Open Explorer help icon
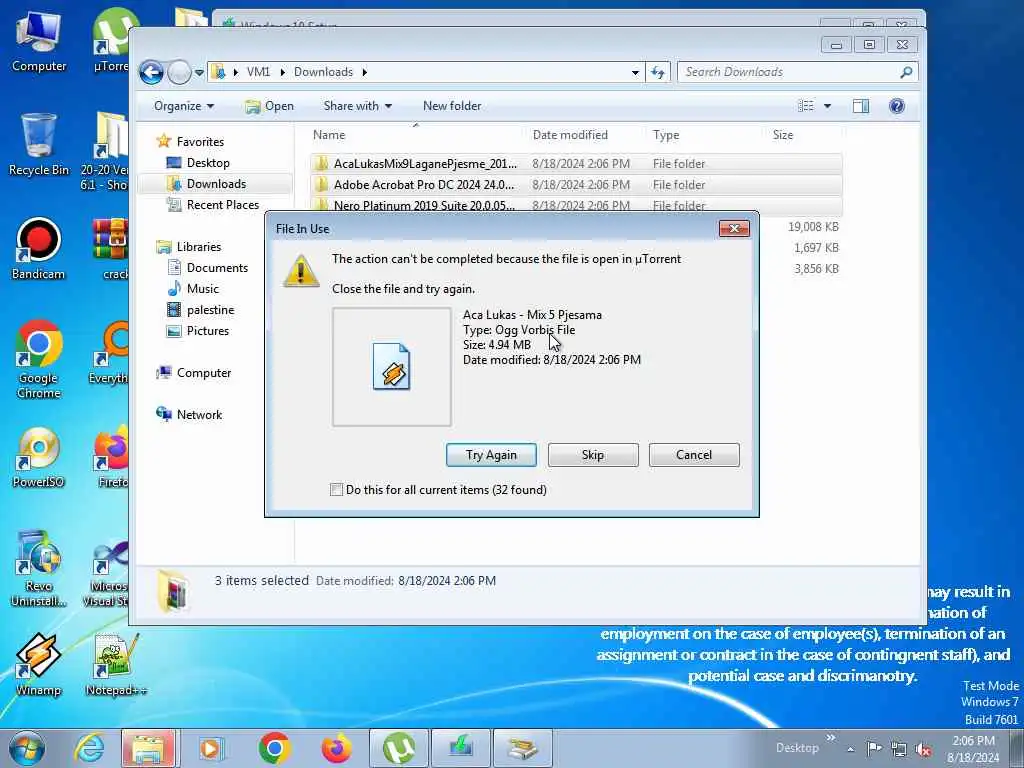Image resolution: width=1024 pixels, height=768 pixels. (x=897, y=106)
